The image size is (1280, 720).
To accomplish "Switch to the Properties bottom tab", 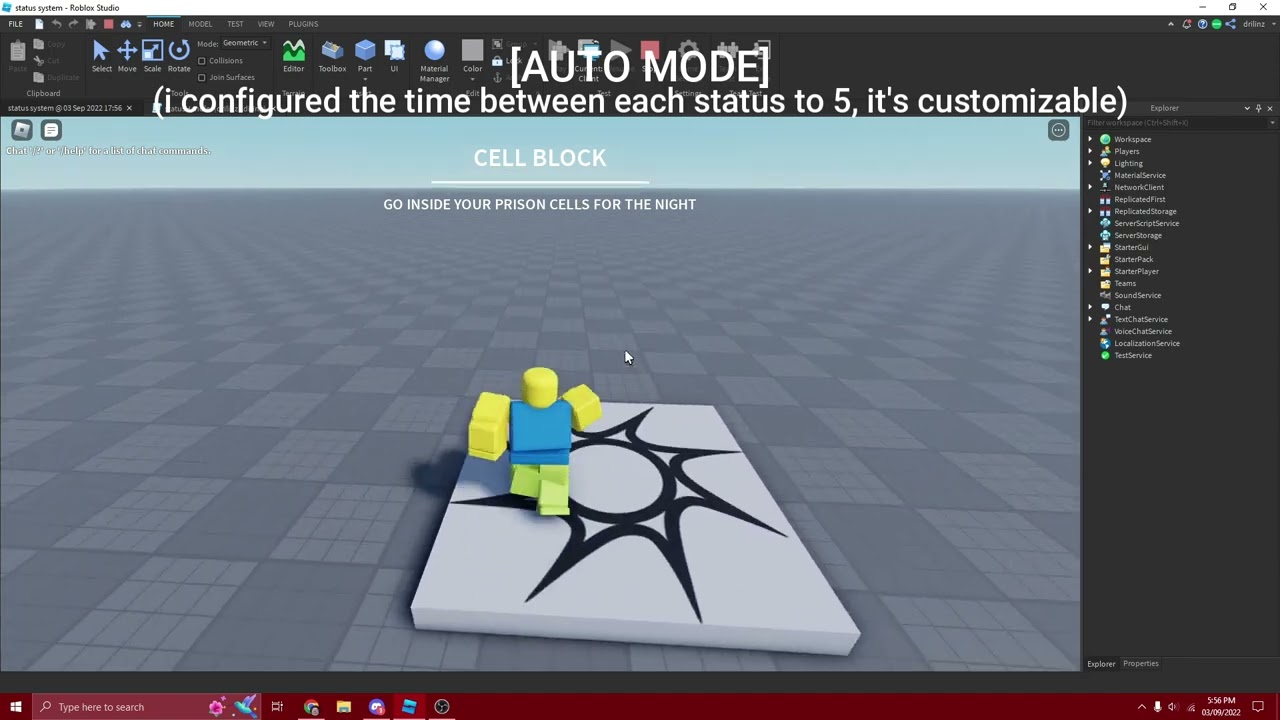I will (1140, 663).
